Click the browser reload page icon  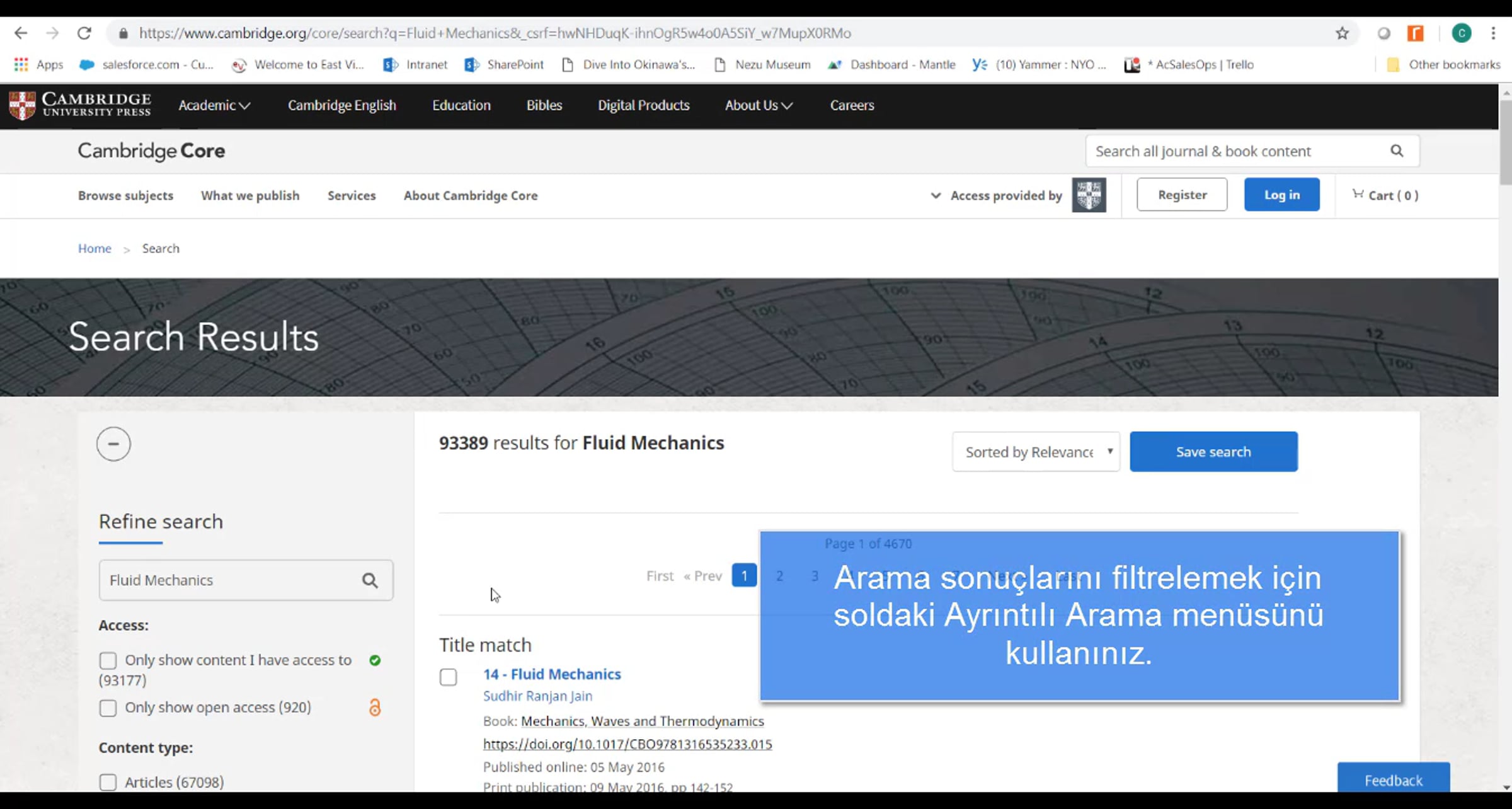click(x=84, y=33)
